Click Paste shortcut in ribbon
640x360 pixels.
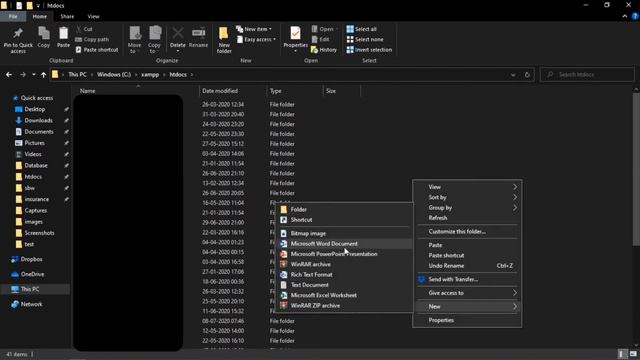point(97,49)
